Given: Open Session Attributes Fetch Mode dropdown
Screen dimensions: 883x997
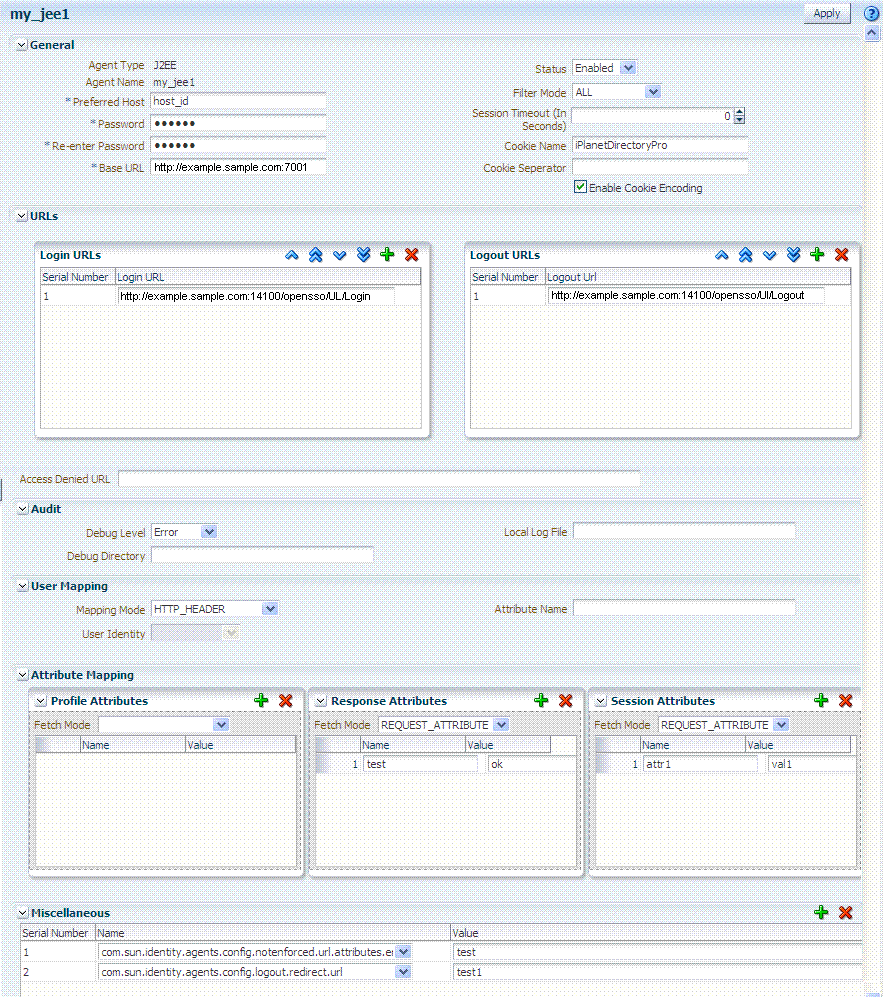Looking at the screenshot, I should pos(781,725).
